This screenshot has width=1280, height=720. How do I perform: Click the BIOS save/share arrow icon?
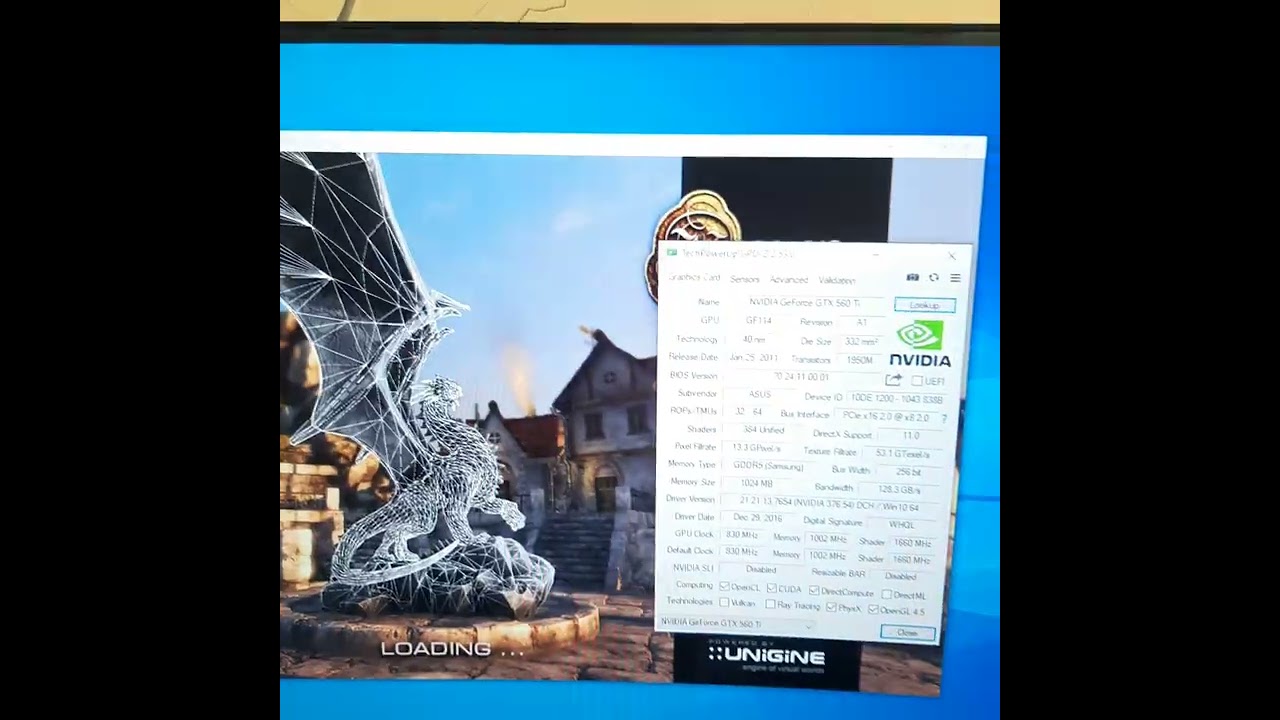pyautogui.click(x=893, y=380)
